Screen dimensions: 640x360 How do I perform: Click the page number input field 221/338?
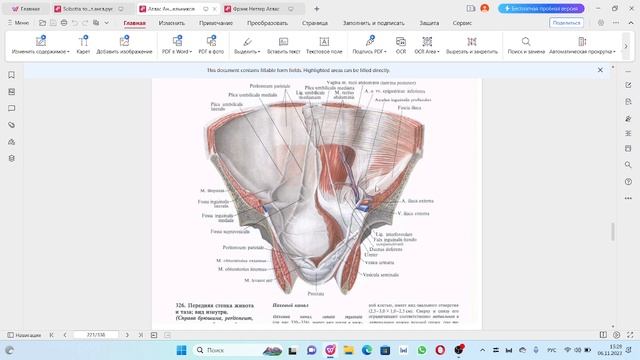[96, 335]
